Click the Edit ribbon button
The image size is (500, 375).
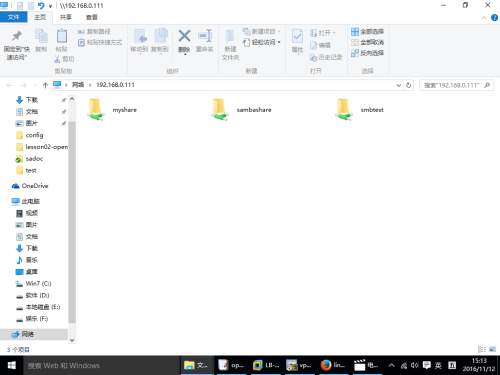coord(320,45)
